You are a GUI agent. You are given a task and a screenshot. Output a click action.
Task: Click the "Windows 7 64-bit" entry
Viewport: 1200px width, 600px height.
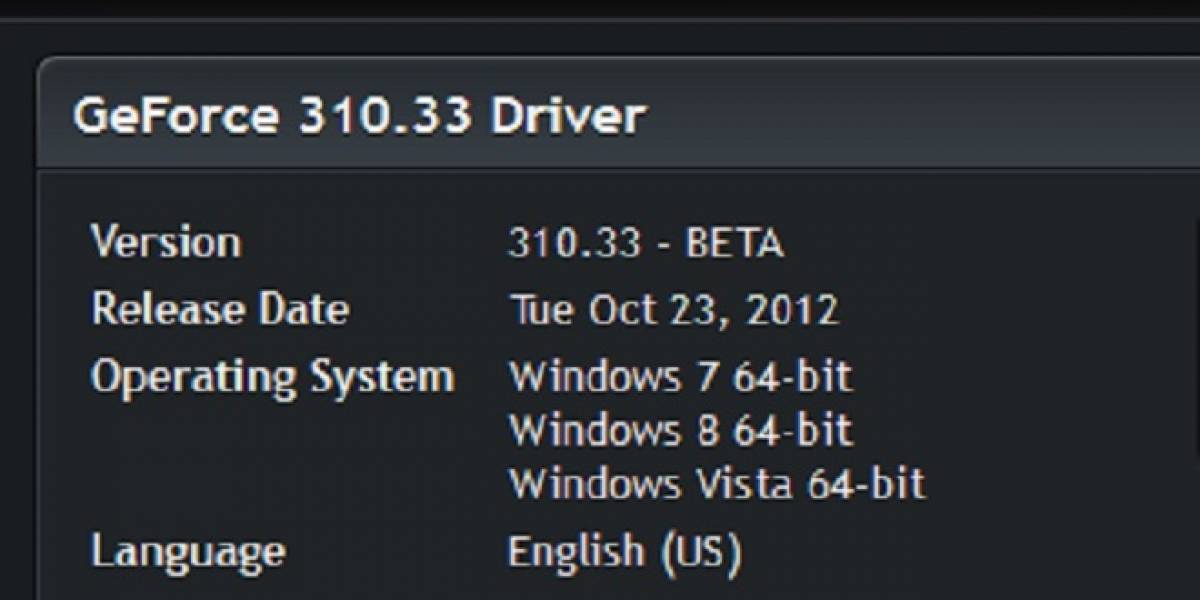pos(681,377)
